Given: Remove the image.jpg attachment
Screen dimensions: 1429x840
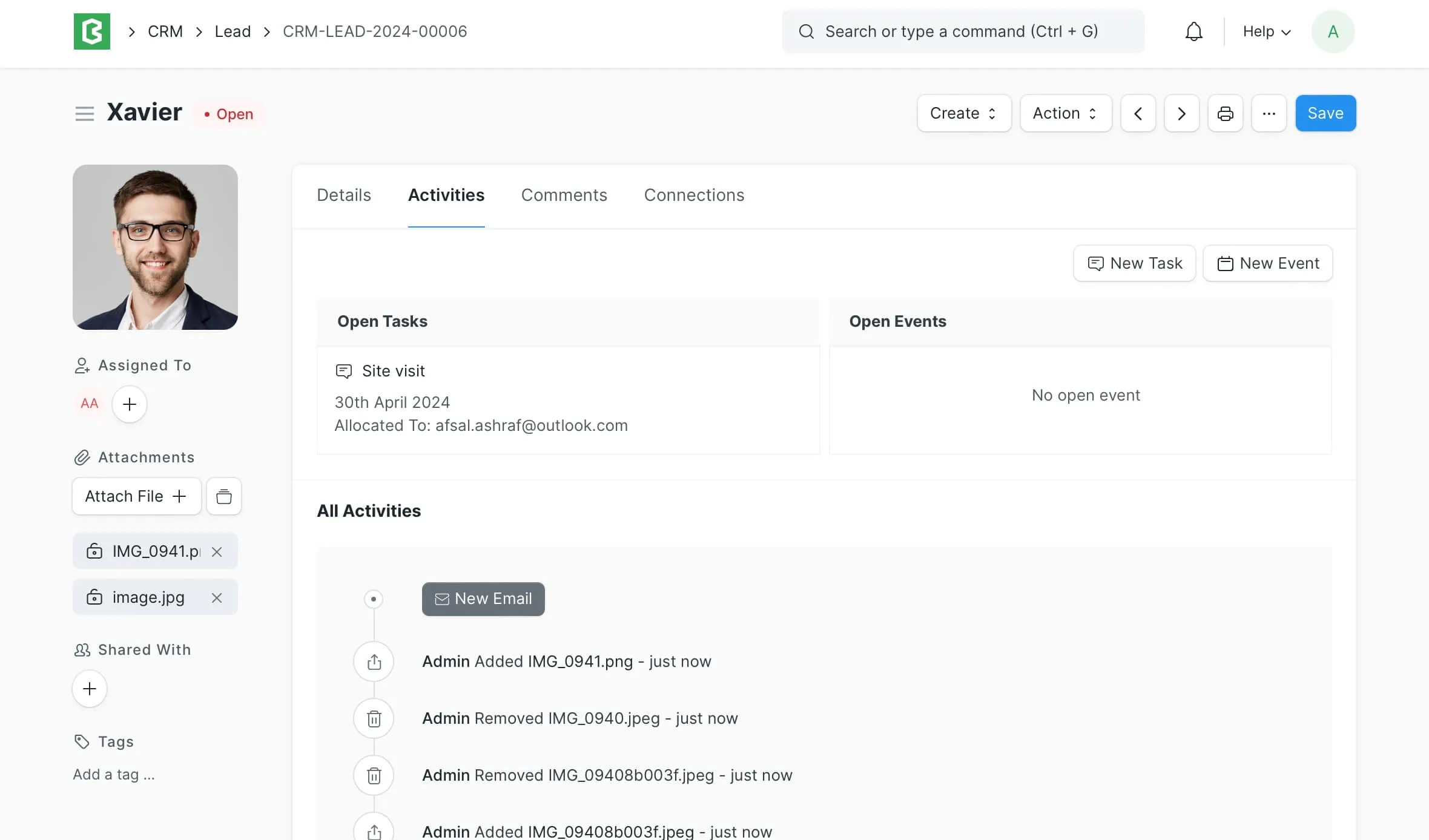Looking at the screenshot, I should click(x=217, y=598).
